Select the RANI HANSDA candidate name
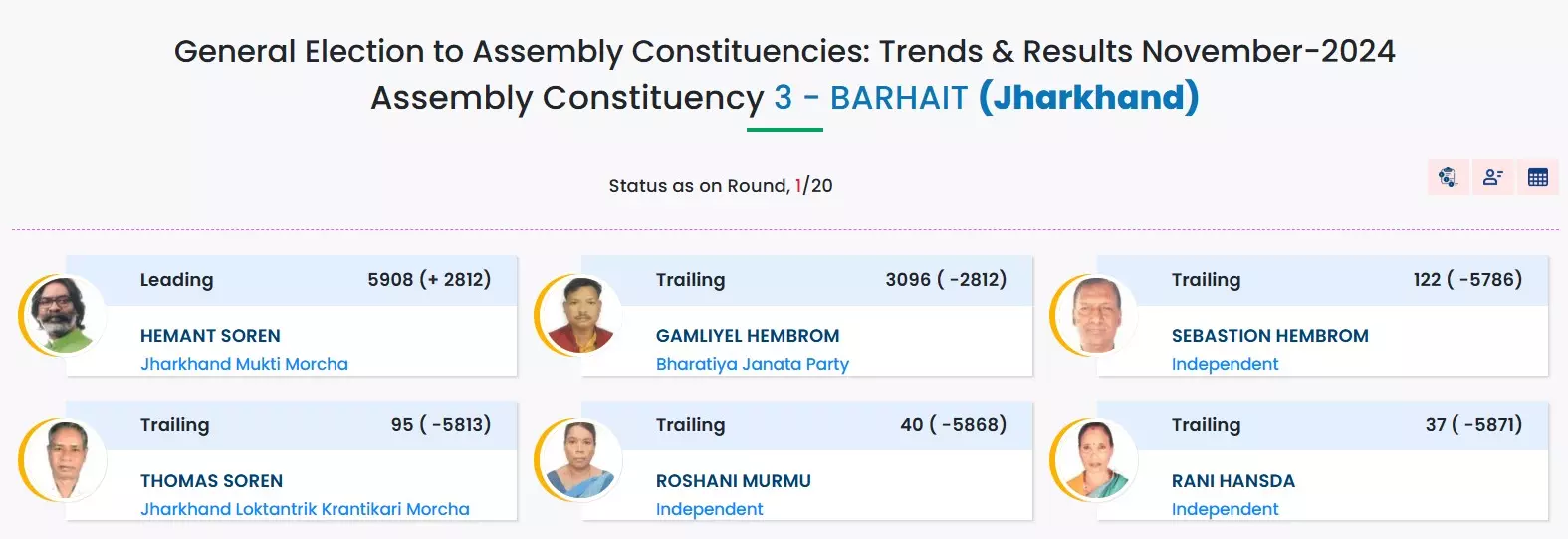The width and height of the screenshot is (1568, 539). point(1232,481)
